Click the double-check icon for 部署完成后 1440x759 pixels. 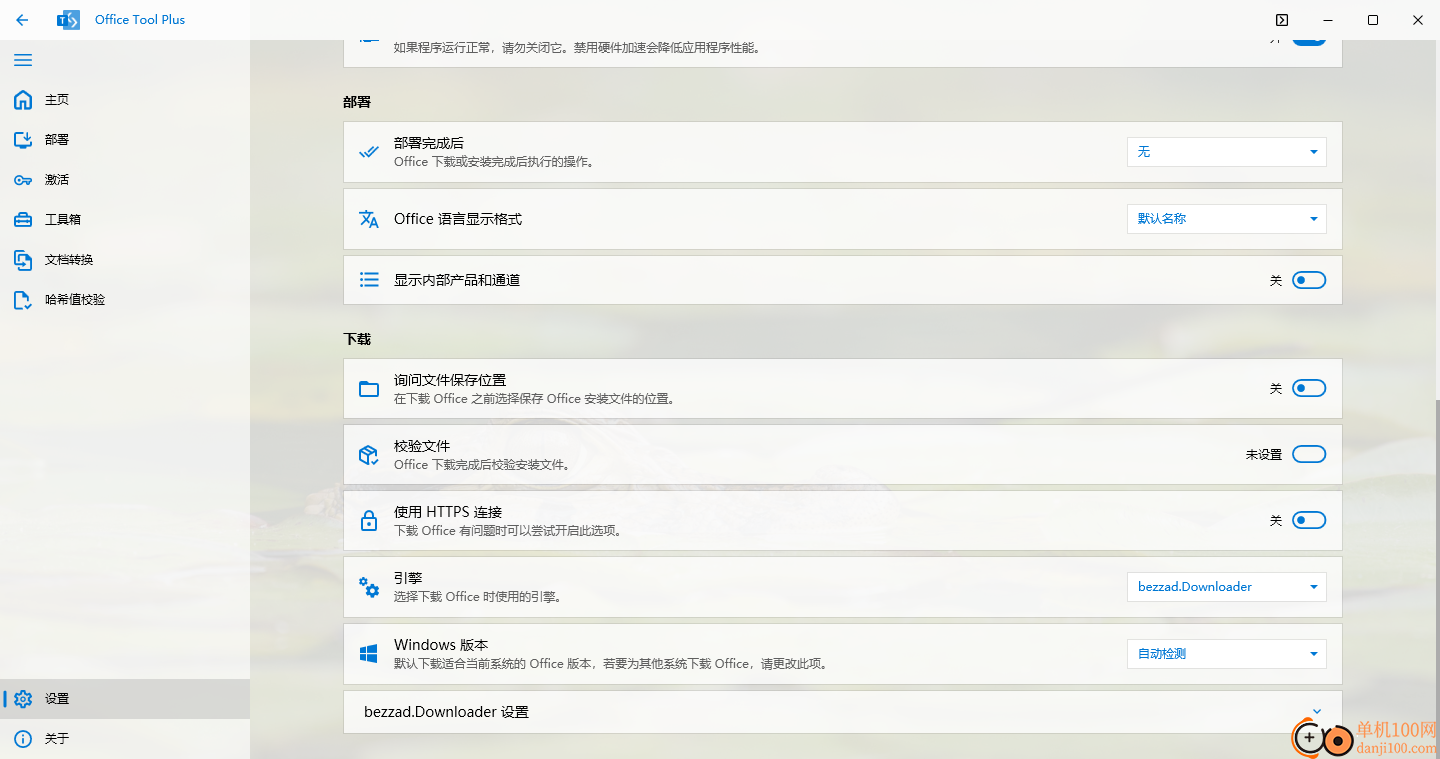click(x=369, y=152)
